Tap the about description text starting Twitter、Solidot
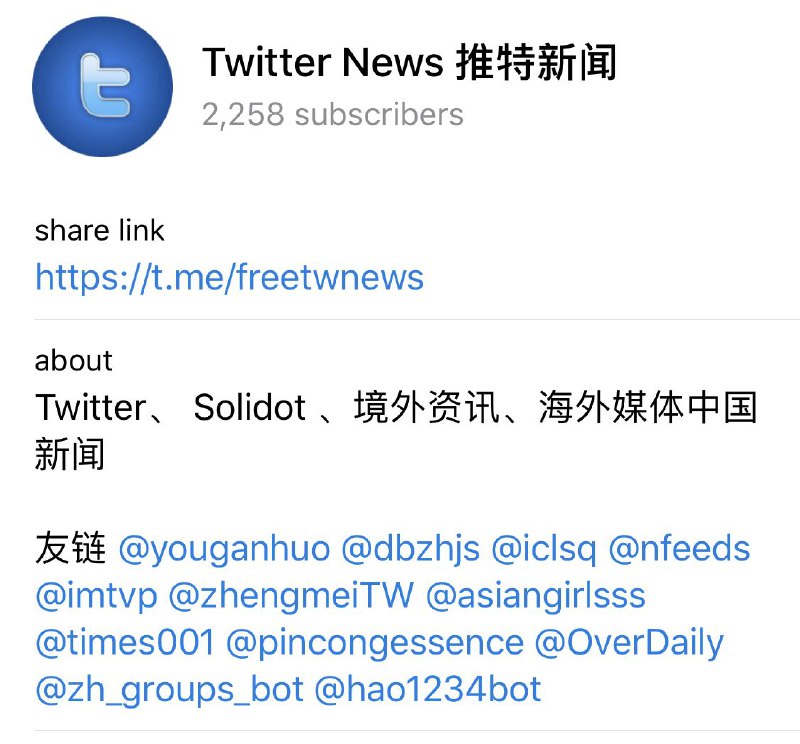The width and height of the screenshot is (800, 744). (x=395, y=431)
